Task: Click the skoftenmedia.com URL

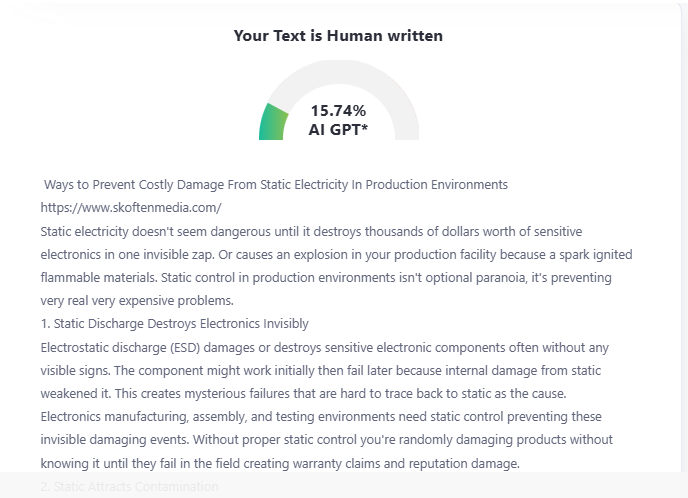Action: 130,208
